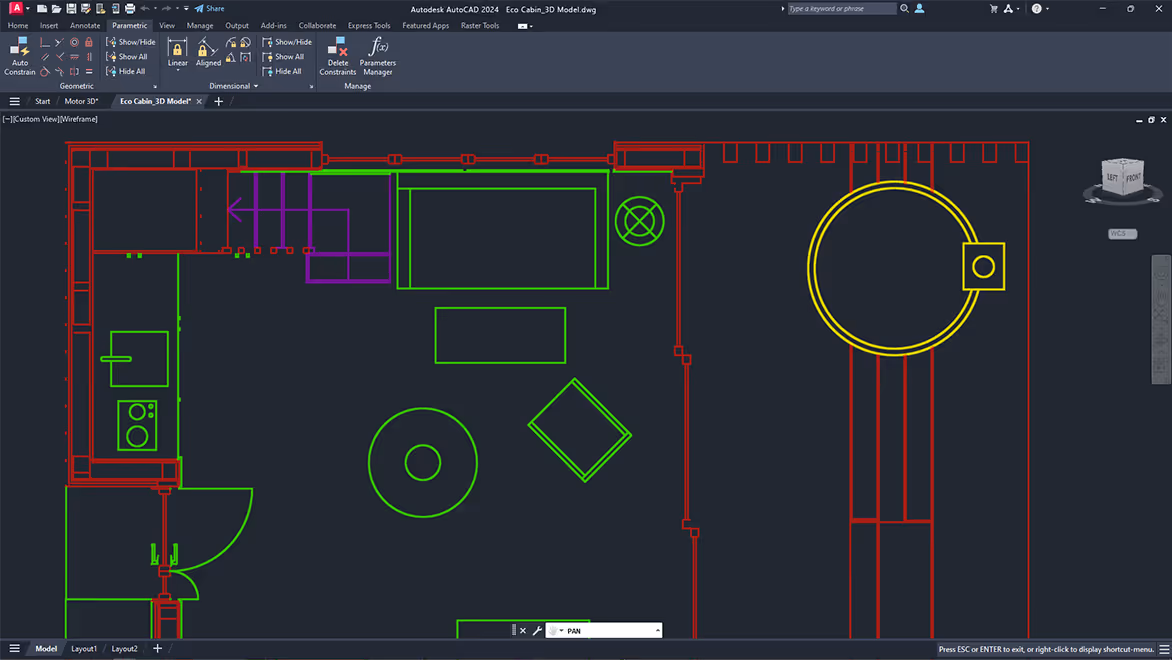Click Show All dimensional constraints
Image resolution: width=1172 pixels, height=660 pixels.
pos(283,57)
